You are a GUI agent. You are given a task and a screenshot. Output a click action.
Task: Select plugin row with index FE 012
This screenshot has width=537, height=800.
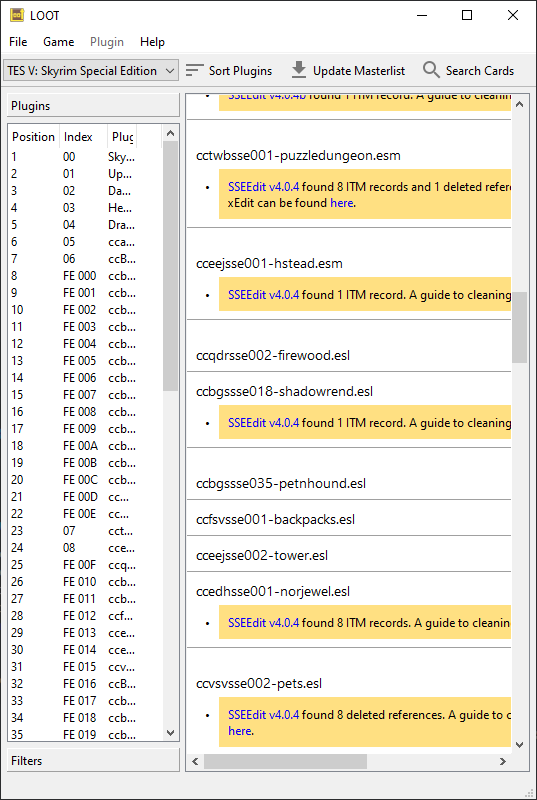(x=86, y=616)
